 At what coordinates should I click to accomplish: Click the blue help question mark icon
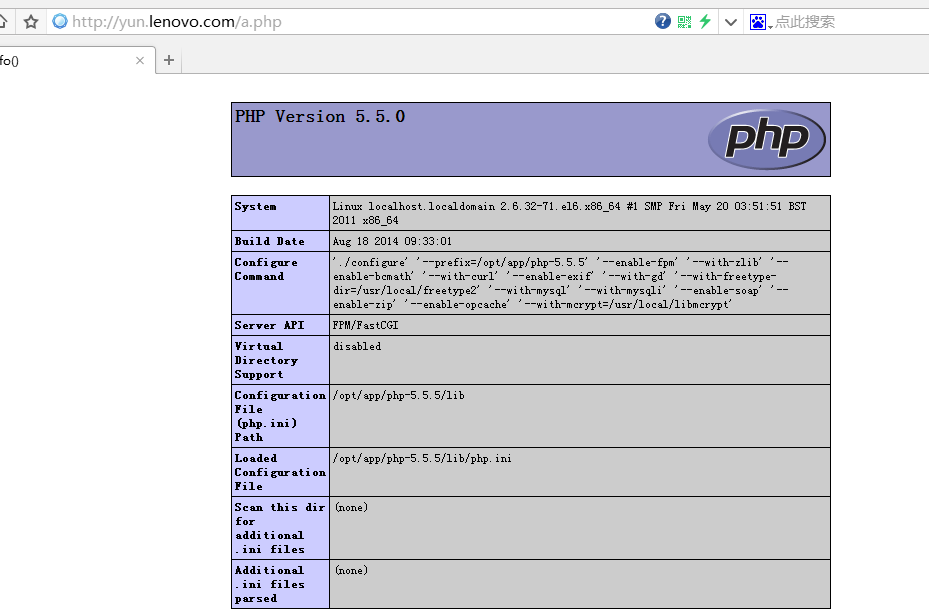click(x=662, y=21)
